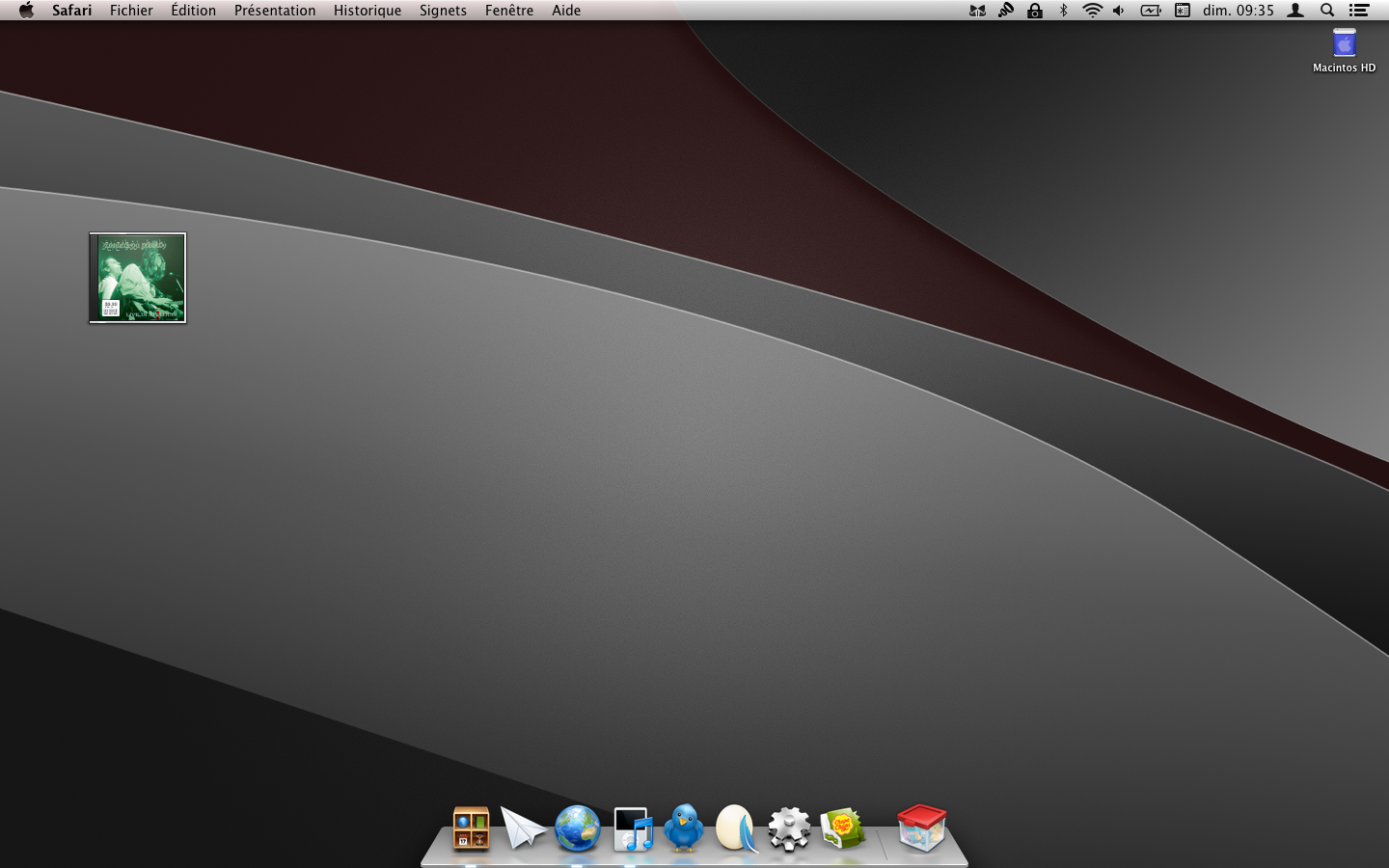Open the Wi-Fi status menu
Image resolution: width=1389 pixels, height=868 pixels.
coord(1092,11)
